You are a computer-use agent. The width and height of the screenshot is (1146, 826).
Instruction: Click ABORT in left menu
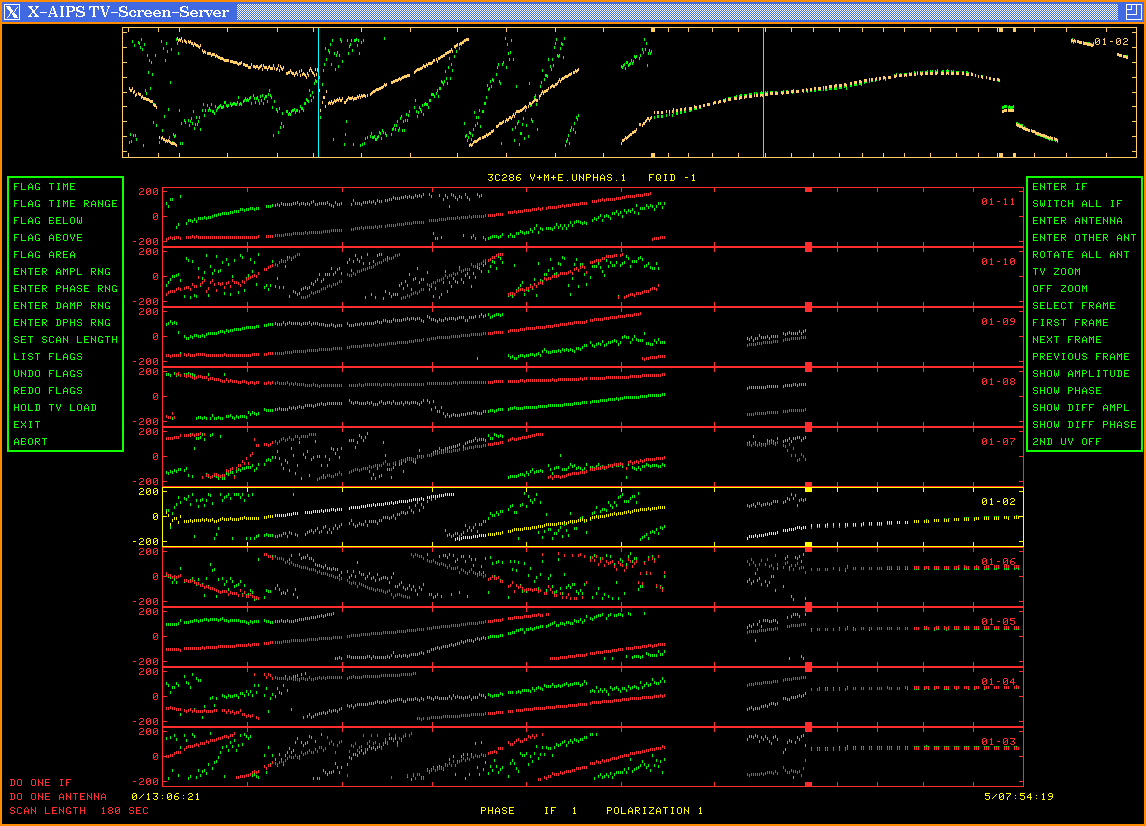tap(30, 442)
